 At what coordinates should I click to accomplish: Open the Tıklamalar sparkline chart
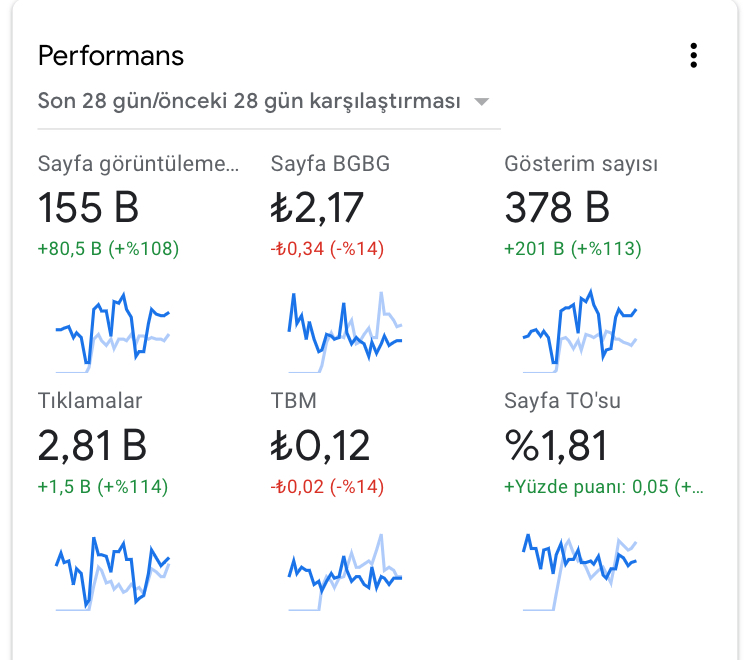point(112,573)
